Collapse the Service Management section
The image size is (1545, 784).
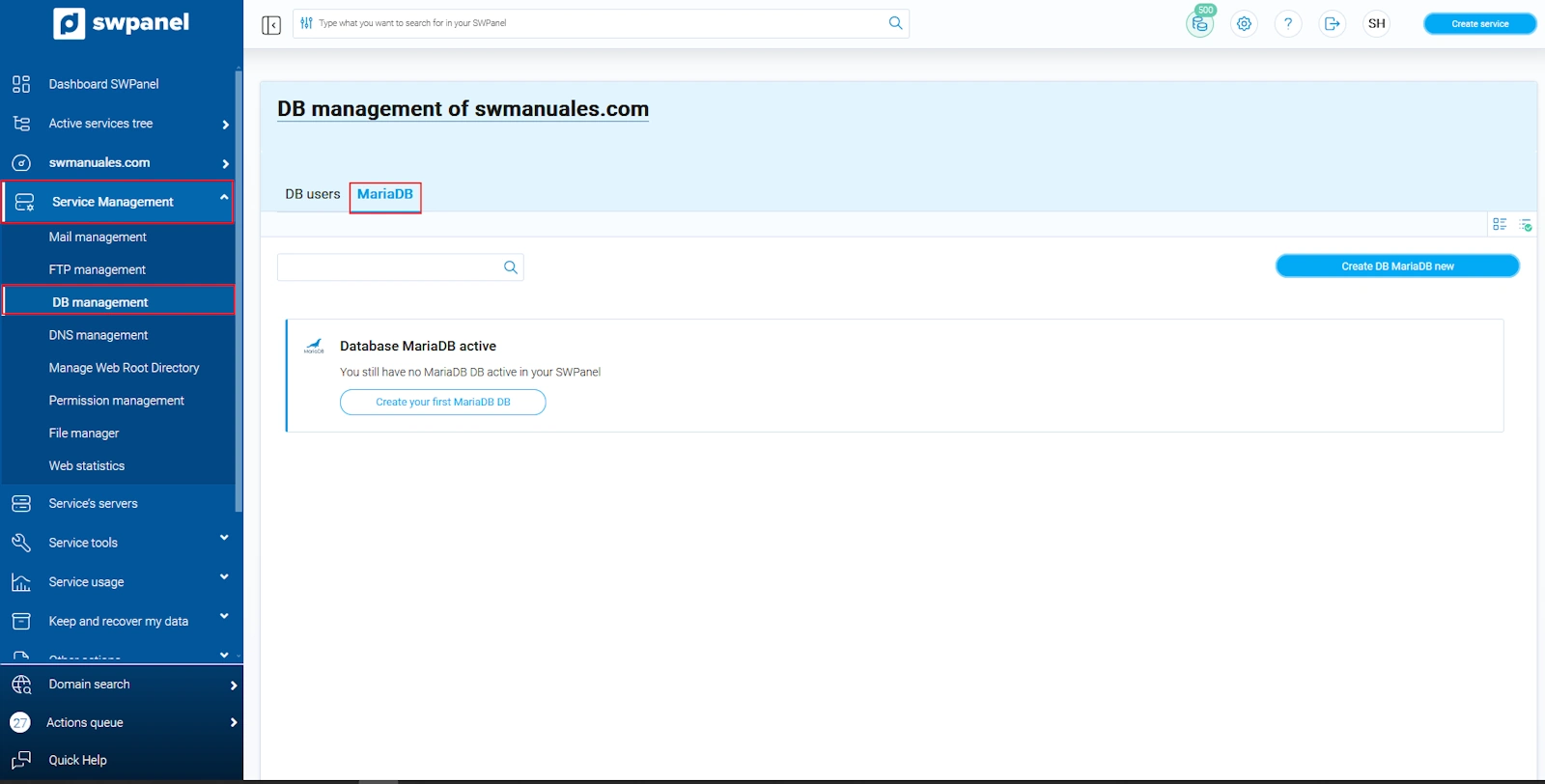223,198
